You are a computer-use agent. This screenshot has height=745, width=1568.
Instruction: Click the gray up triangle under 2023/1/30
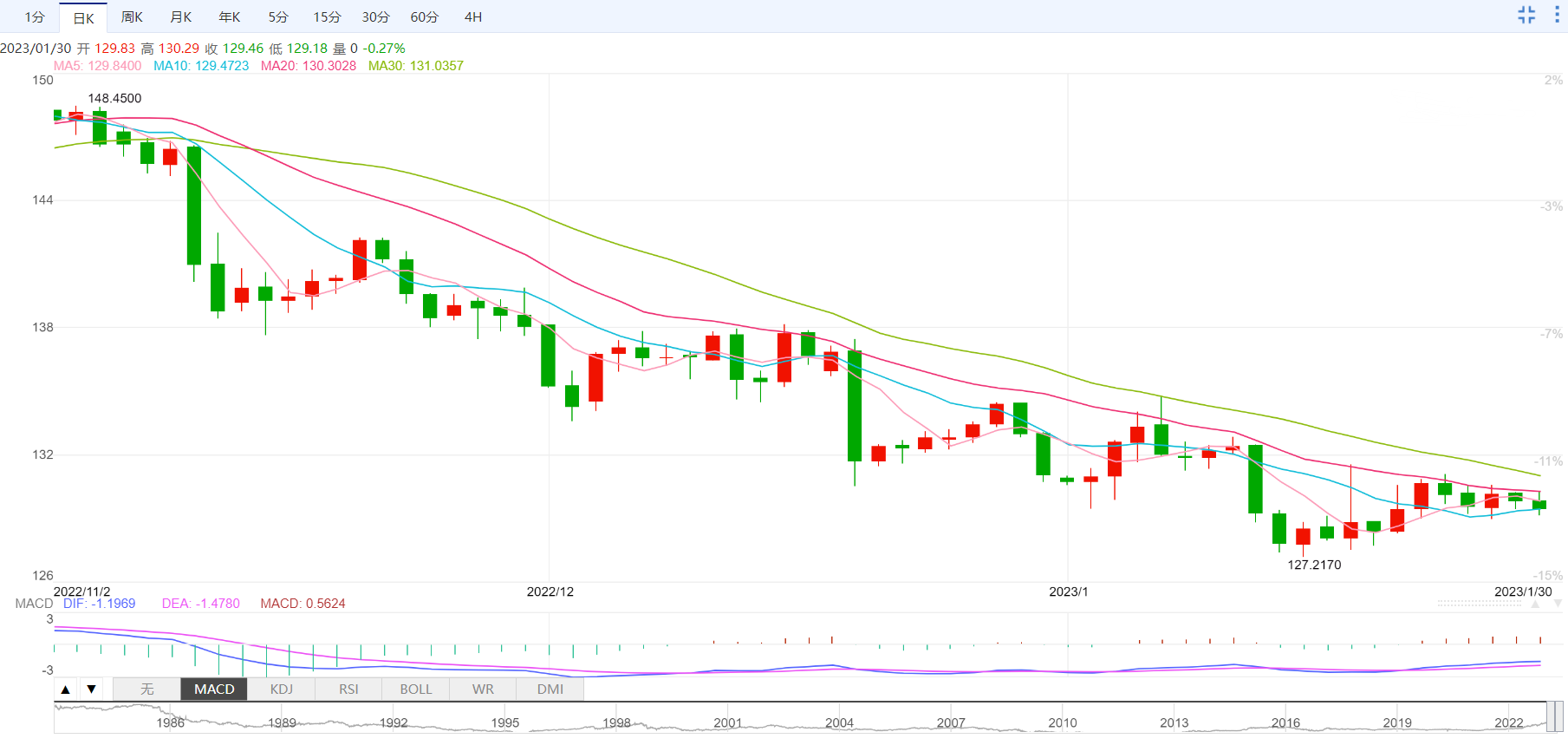click(x=1535, y=604)
